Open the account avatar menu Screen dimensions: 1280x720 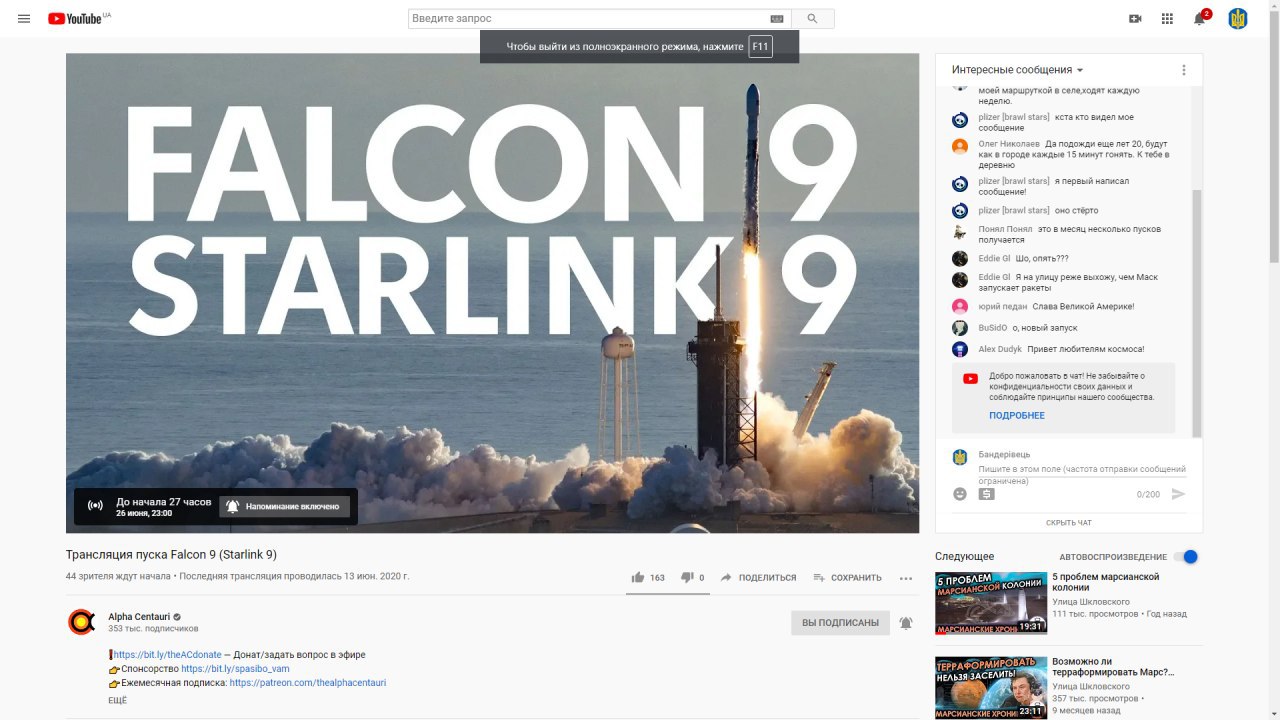click(1238, 18)
